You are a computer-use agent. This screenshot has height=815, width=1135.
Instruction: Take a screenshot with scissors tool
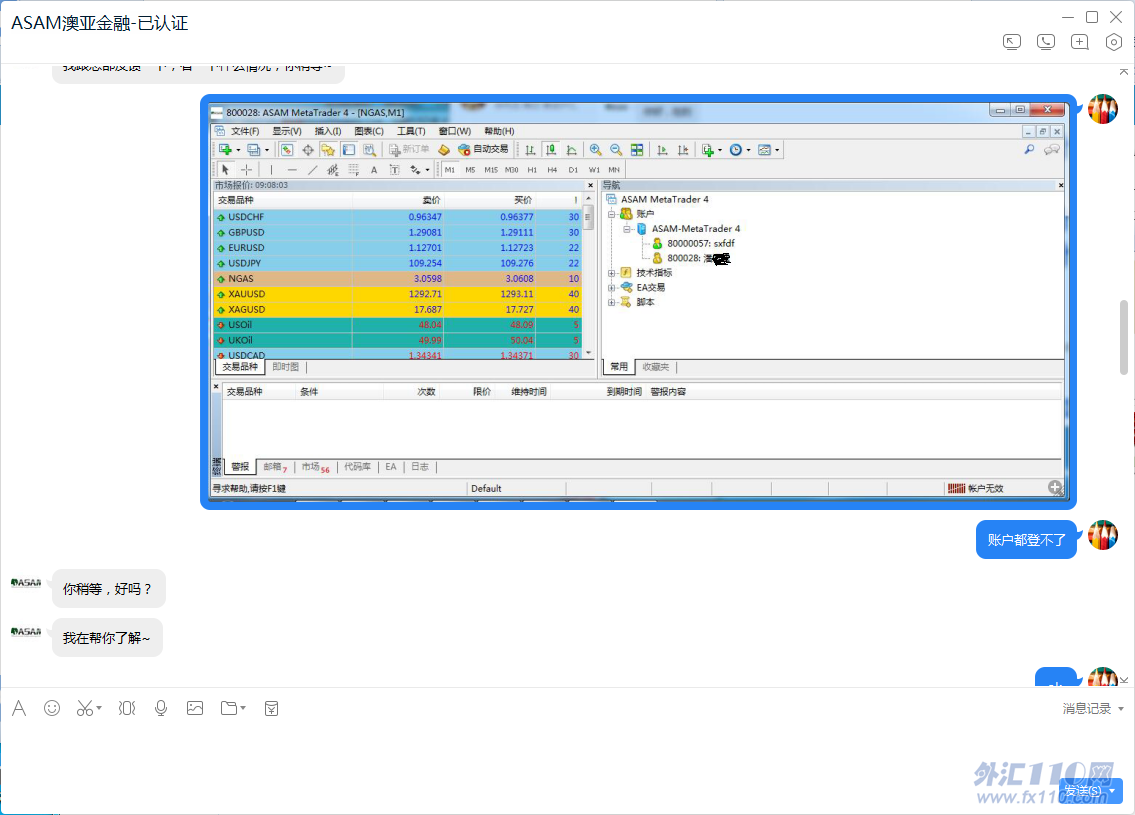pyautogui.click(x=85, y=708)
